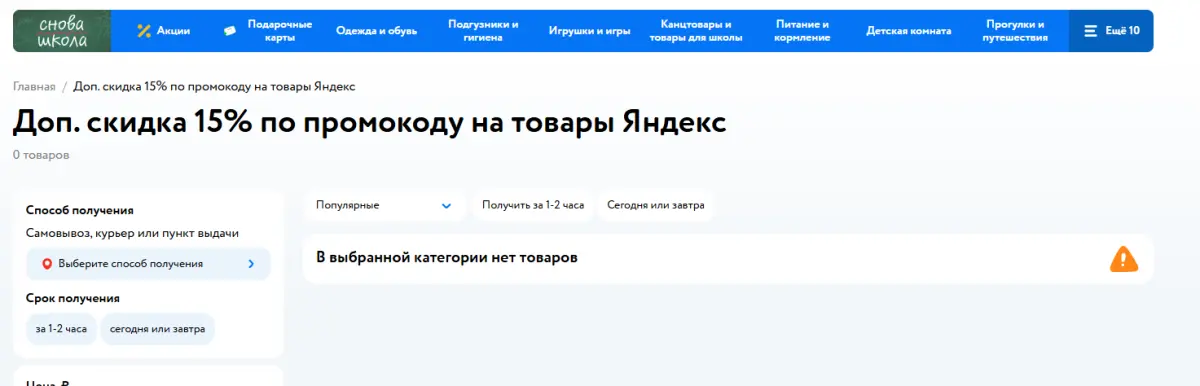1200x386 pixels.
Task: Click Самовывоз, курьер или пункт выдачи text
Action: coord(132,233)
